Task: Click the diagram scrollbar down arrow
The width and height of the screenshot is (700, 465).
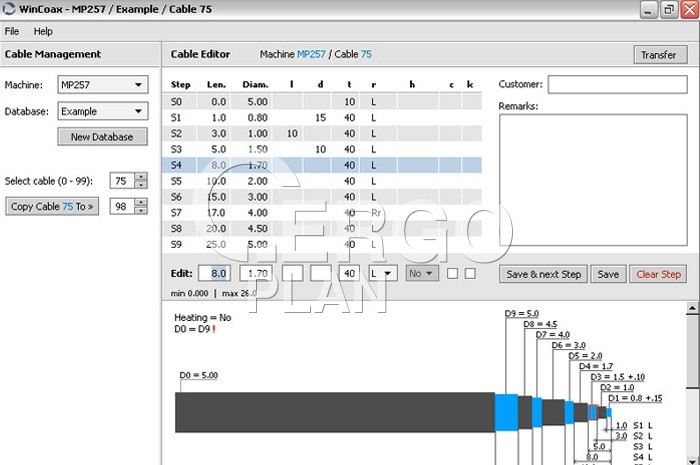Action: click(692, 460)
